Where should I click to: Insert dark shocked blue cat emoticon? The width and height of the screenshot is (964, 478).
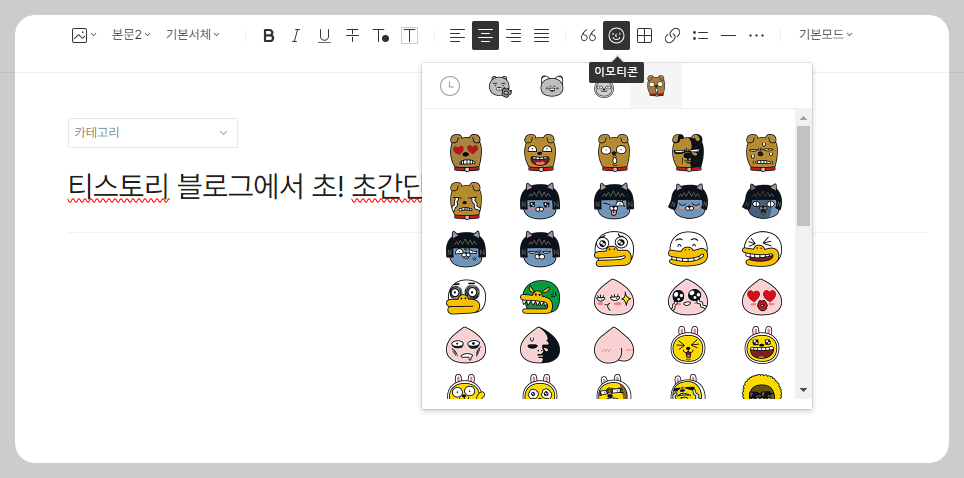click(x=762, y=201)
